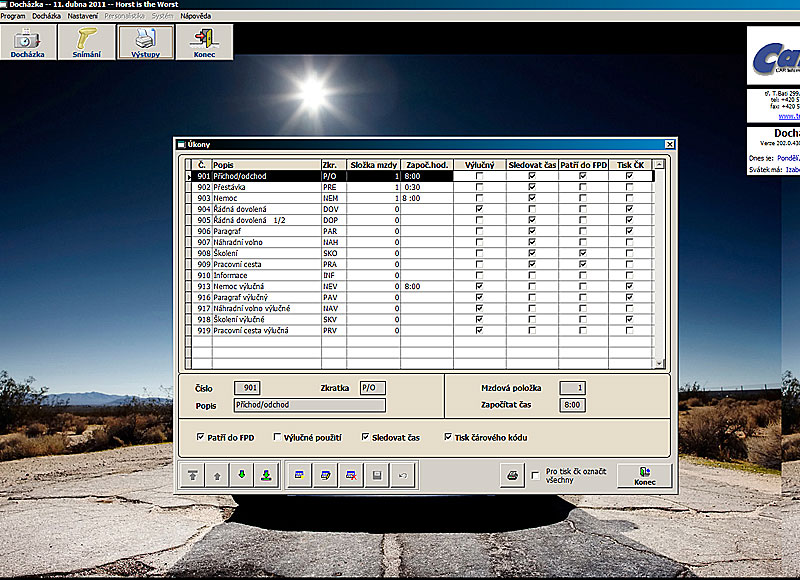Toggle Tisk ČK checkbox for Paragraf row 906
The width and height of the screenshot is (800, 580).
[x=630, y=231]
